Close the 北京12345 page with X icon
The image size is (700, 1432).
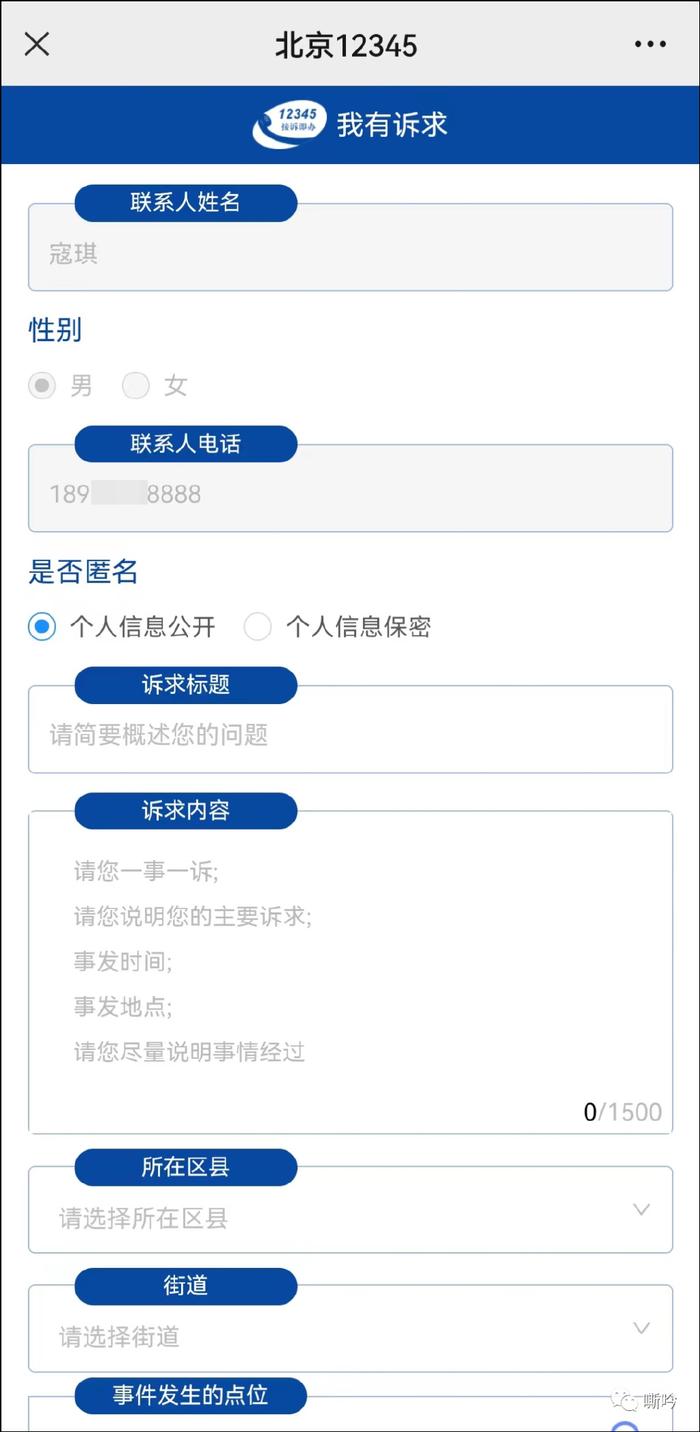[37, 44]
